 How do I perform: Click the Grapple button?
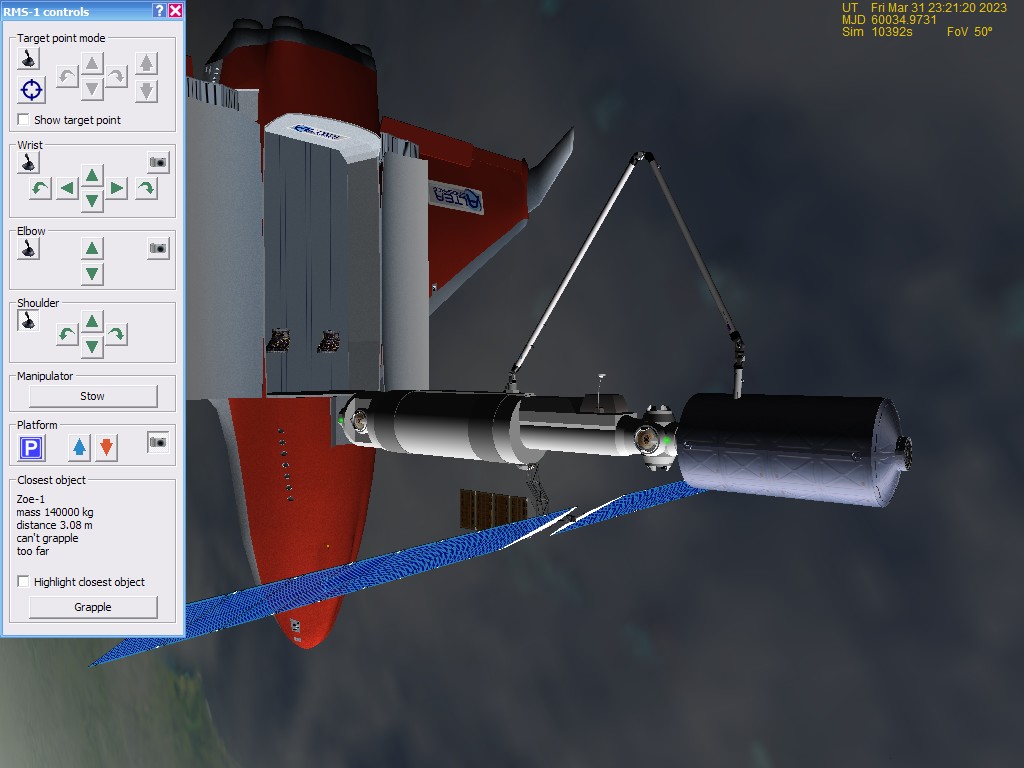(93, 607)
